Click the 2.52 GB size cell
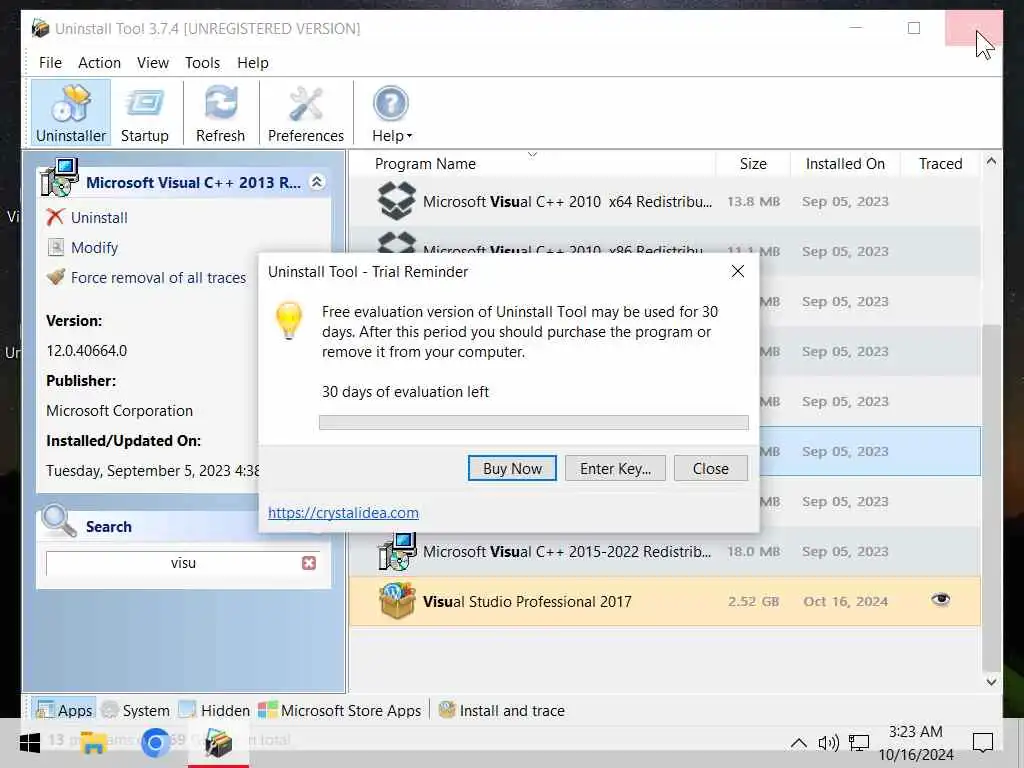 [x=754, y=601]
